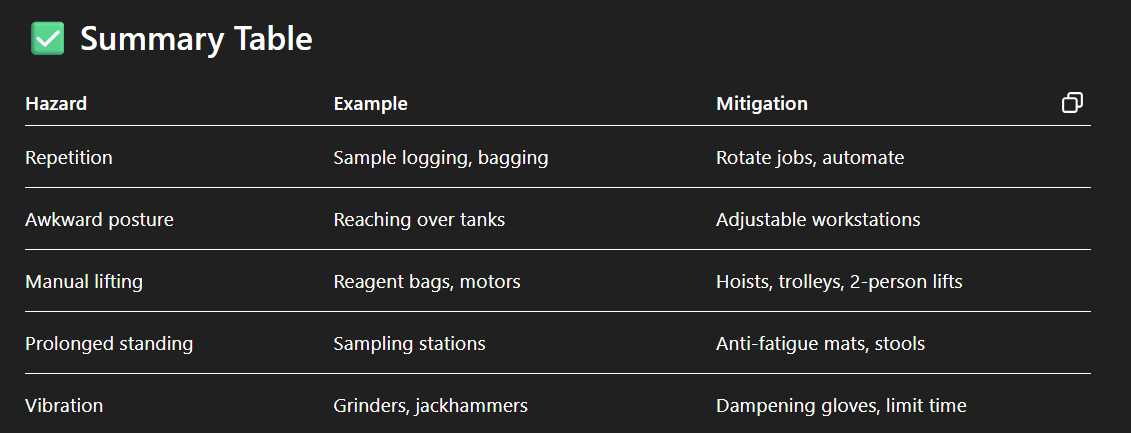Click the Vibration hazard cell
1131x433 pixels.
(64, 406)
